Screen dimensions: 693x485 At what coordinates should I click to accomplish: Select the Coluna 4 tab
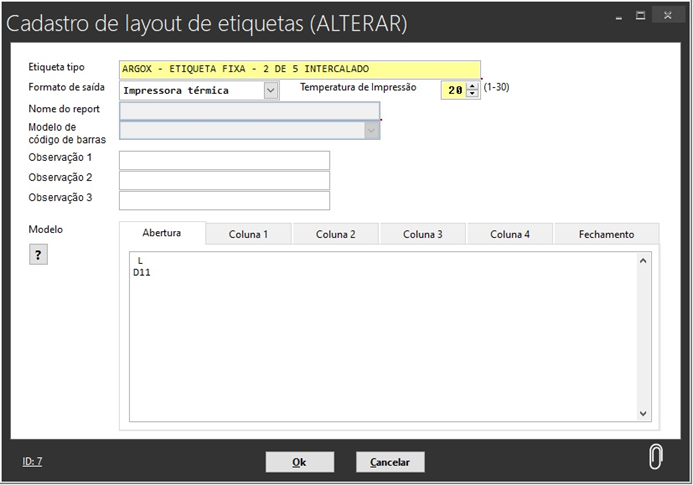(510, 234)
